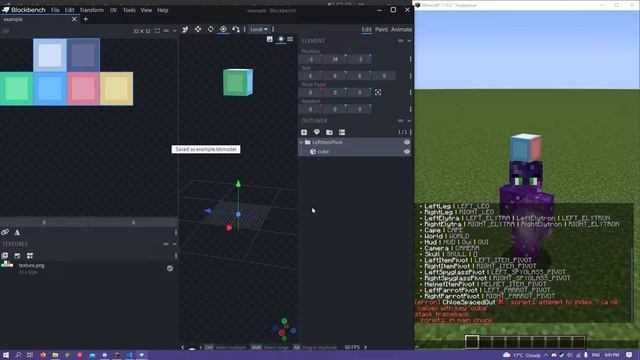Click the UV auto-size icon next to link
640x360 pixels.
point(17,232)
